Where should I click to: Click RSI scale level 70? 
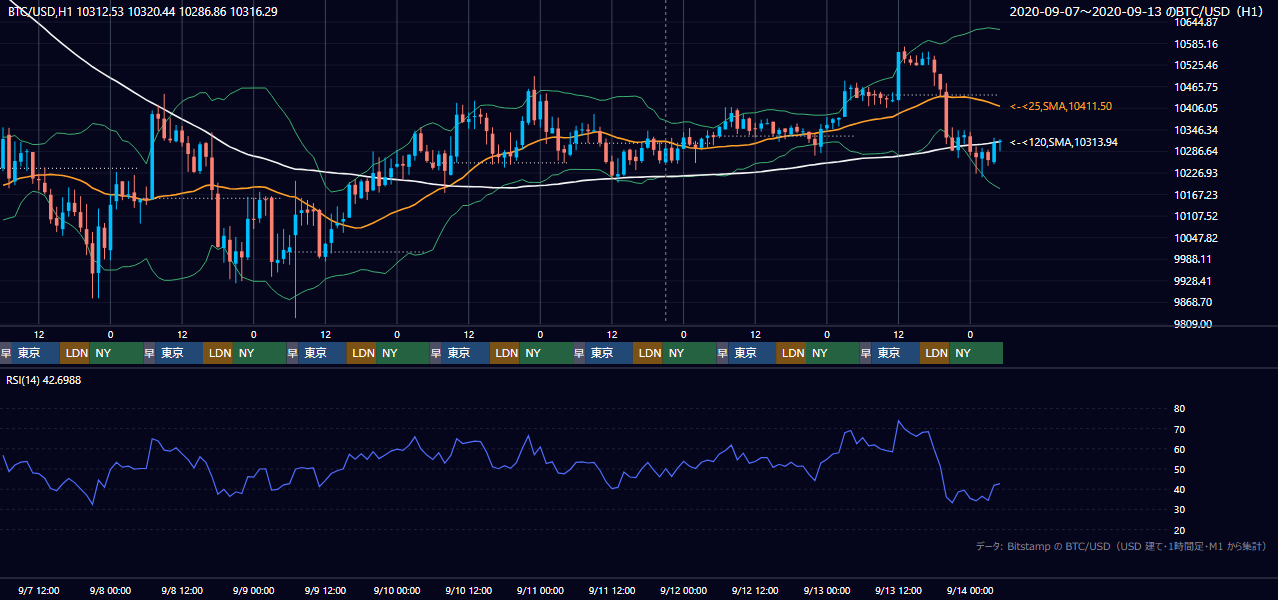pos(1179,429)
